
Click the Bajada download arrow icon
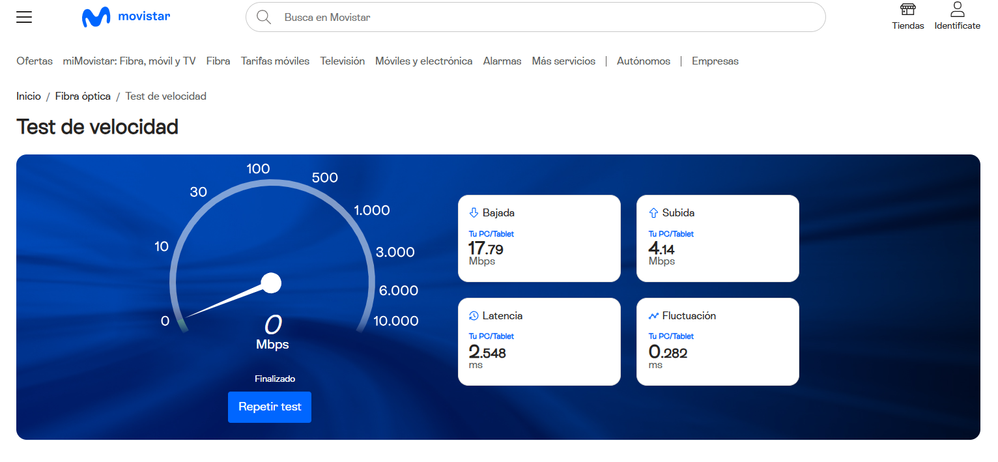click(x=474, y=213)
